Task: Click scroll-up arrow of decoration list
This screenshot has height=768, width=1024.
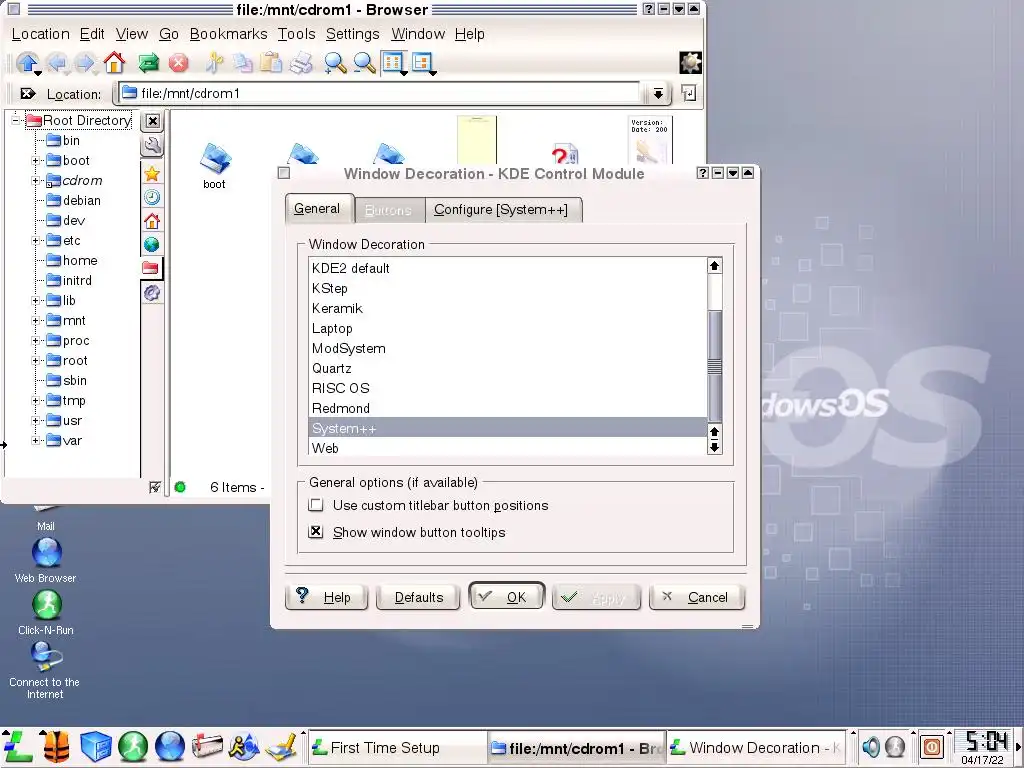Action: click(x=714, y=266)
